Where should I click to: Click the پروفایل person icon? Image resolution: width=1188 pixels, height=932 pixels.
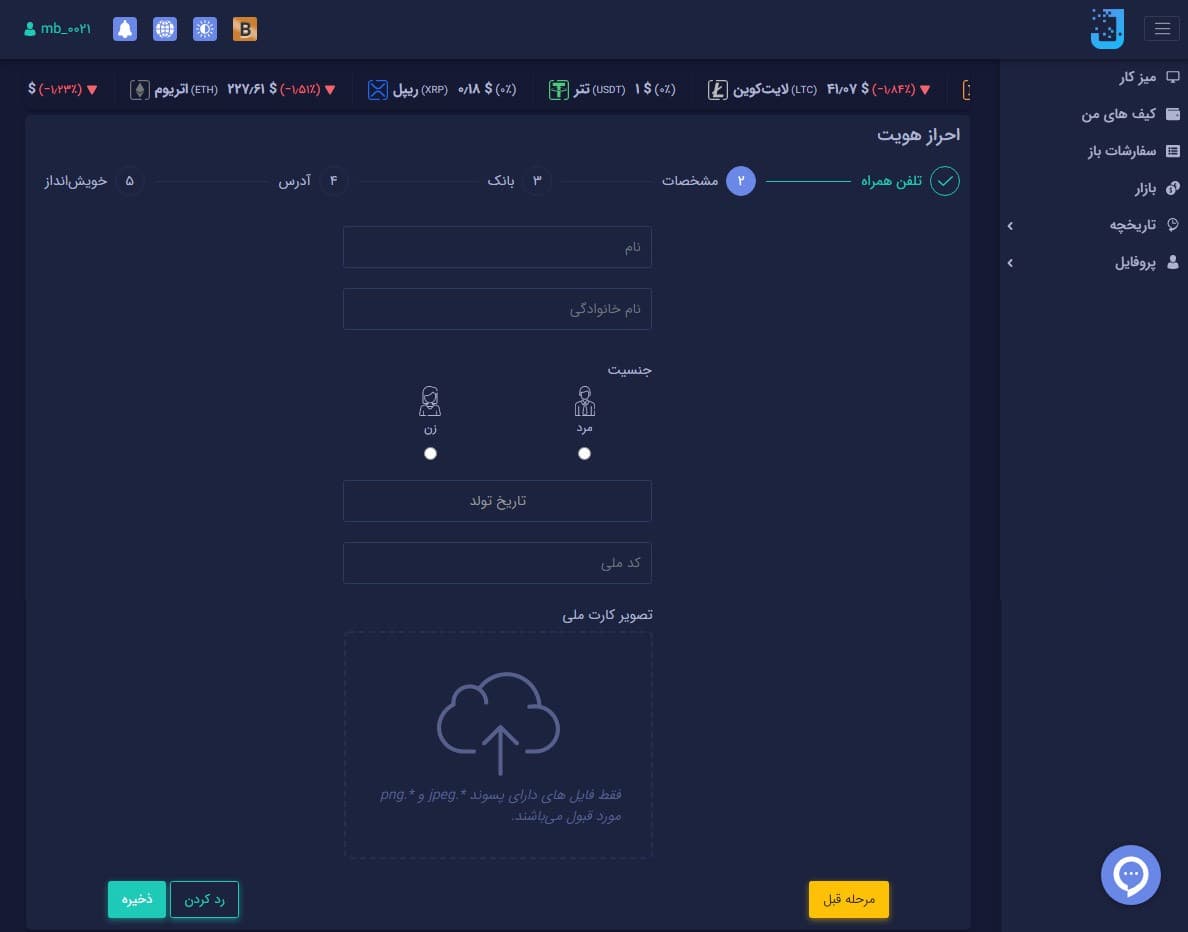(x=1173, y=262)
